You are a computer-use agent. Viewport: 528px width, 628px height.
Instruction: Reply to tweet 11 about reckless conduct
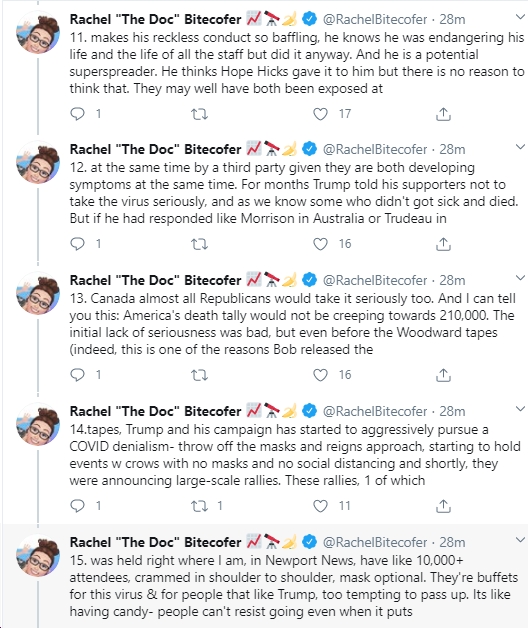[x=77, y=114]
